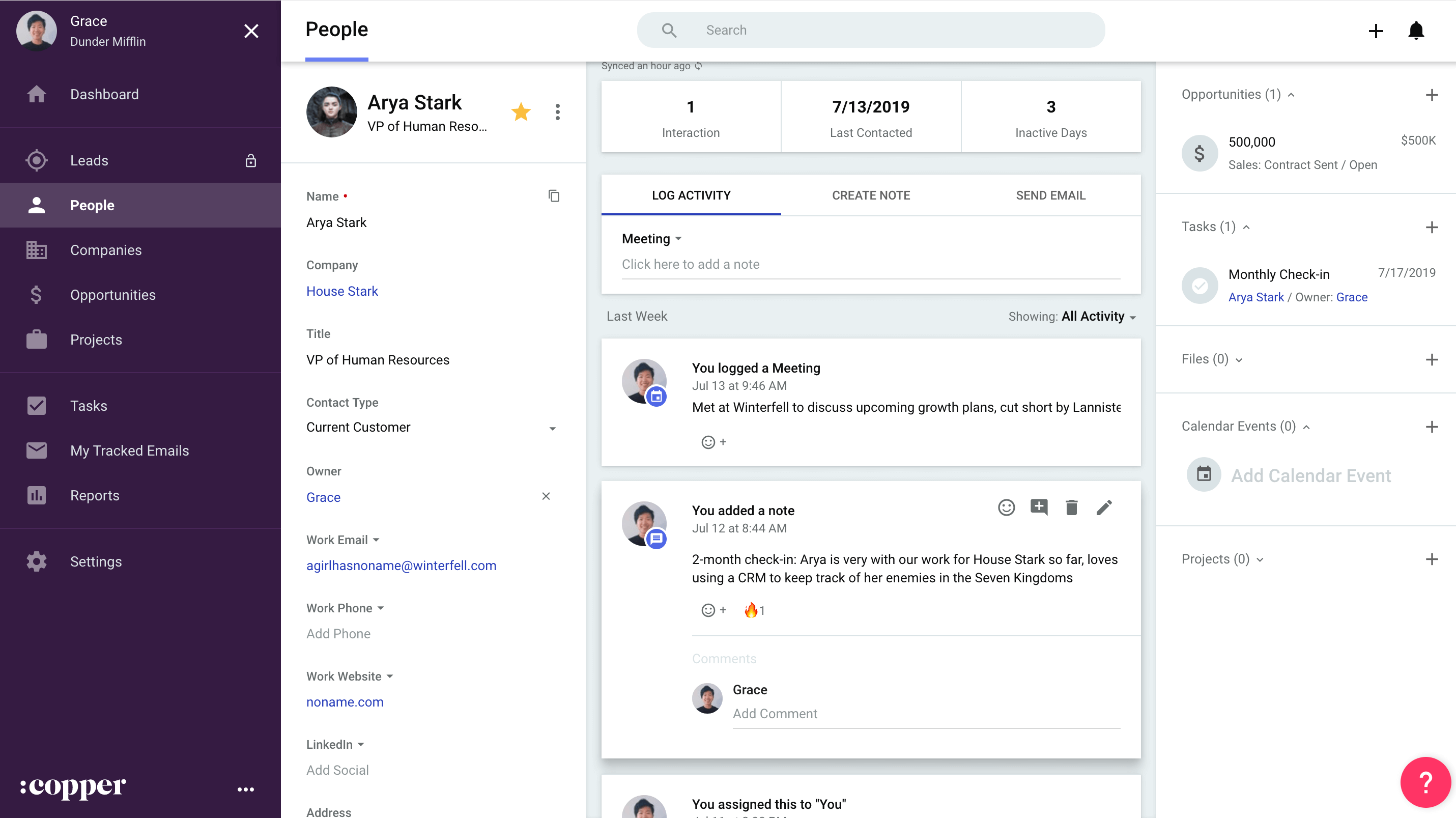Add emoji reaction to the Meeting entry
1456x818 pixels.
point(714,442)
